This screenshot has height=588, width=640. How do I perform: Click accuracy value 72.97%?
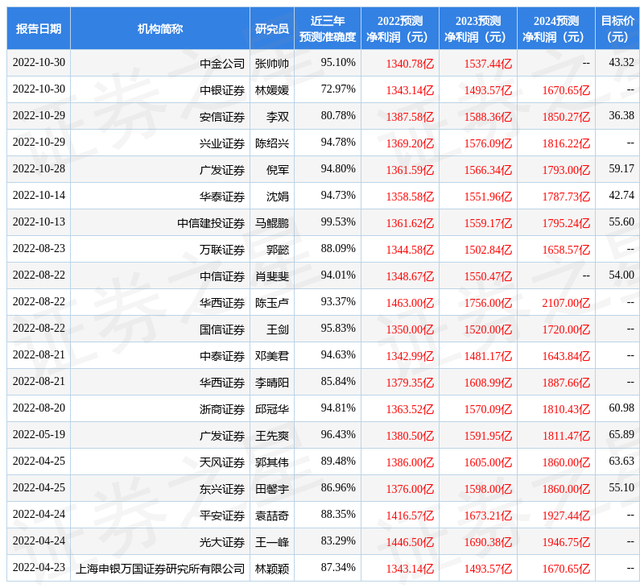coord(338,89)
